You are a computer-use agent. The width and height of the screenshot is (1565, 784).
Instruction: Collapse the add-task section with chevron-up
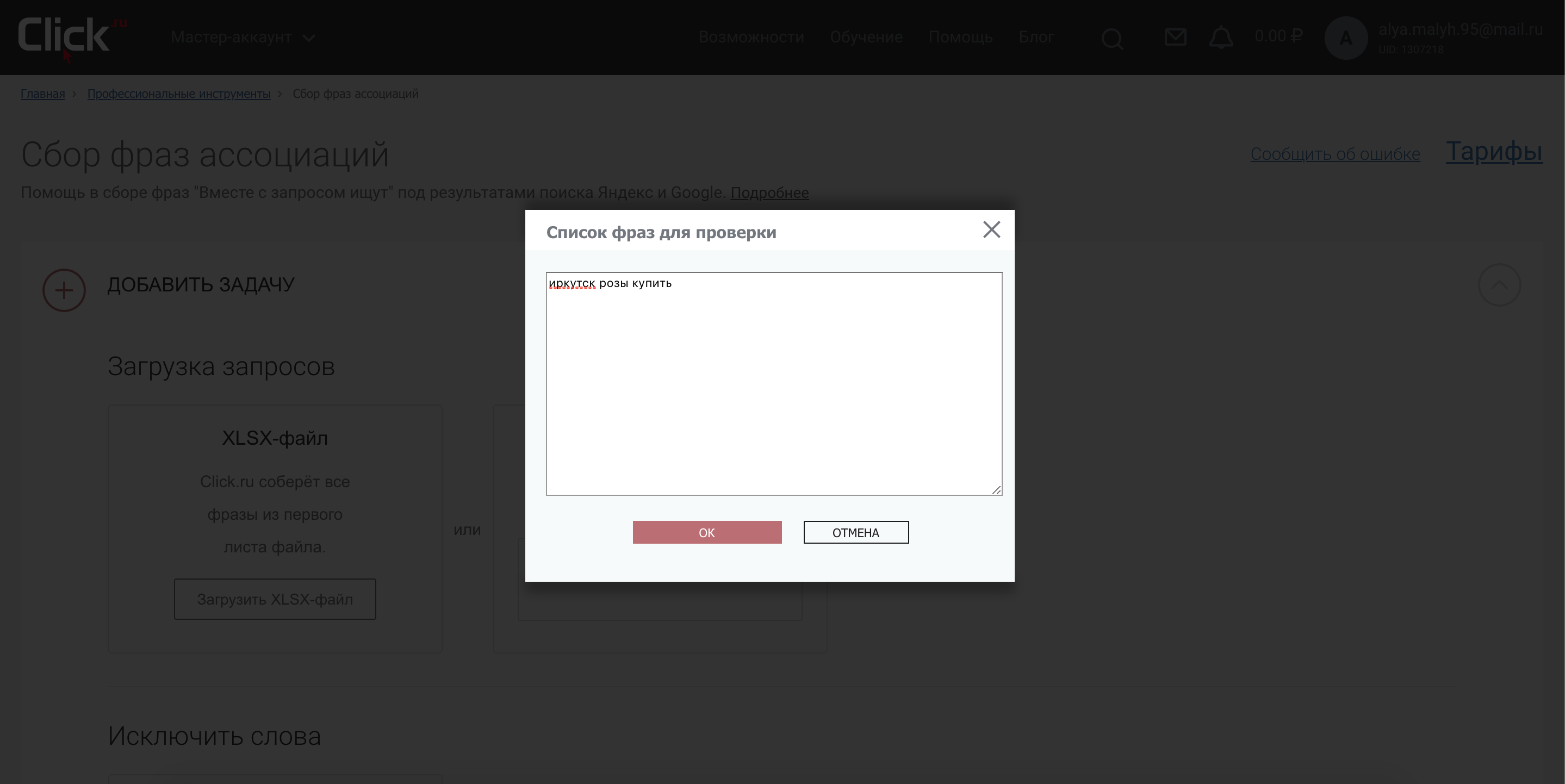tap(1499, 285)
